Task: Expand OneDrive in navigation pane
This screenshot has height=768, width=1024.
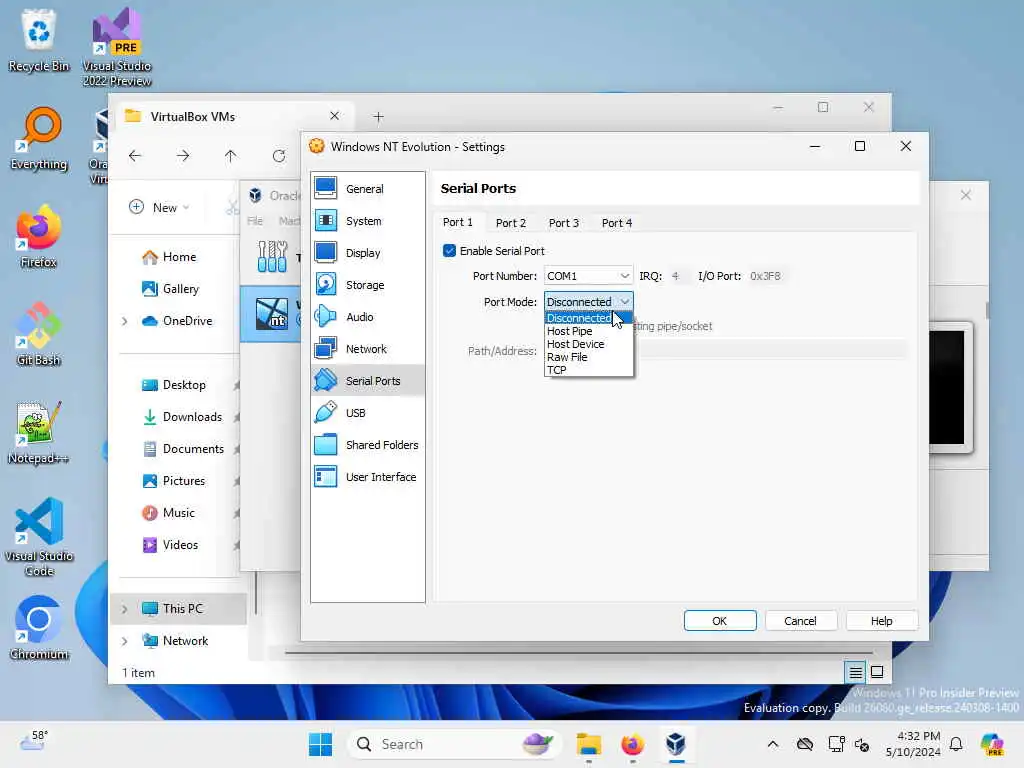Action: pos(124,321)
